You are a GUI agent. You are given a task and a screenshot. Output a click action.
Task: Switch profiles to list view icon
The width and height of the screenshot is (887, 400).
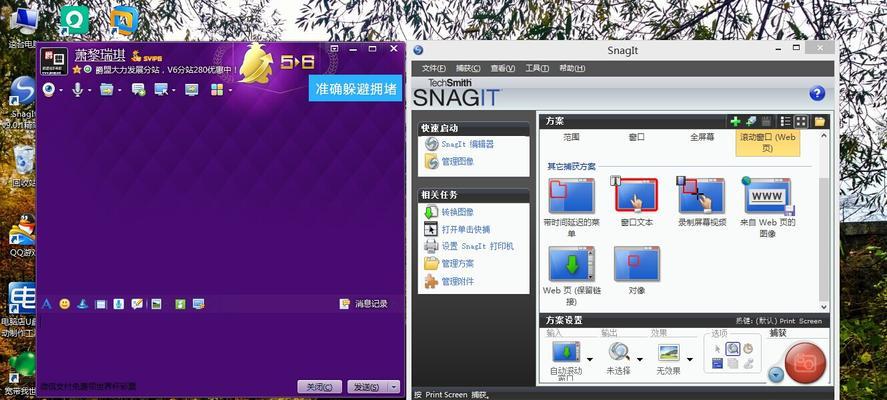click(x=785, y=121)
